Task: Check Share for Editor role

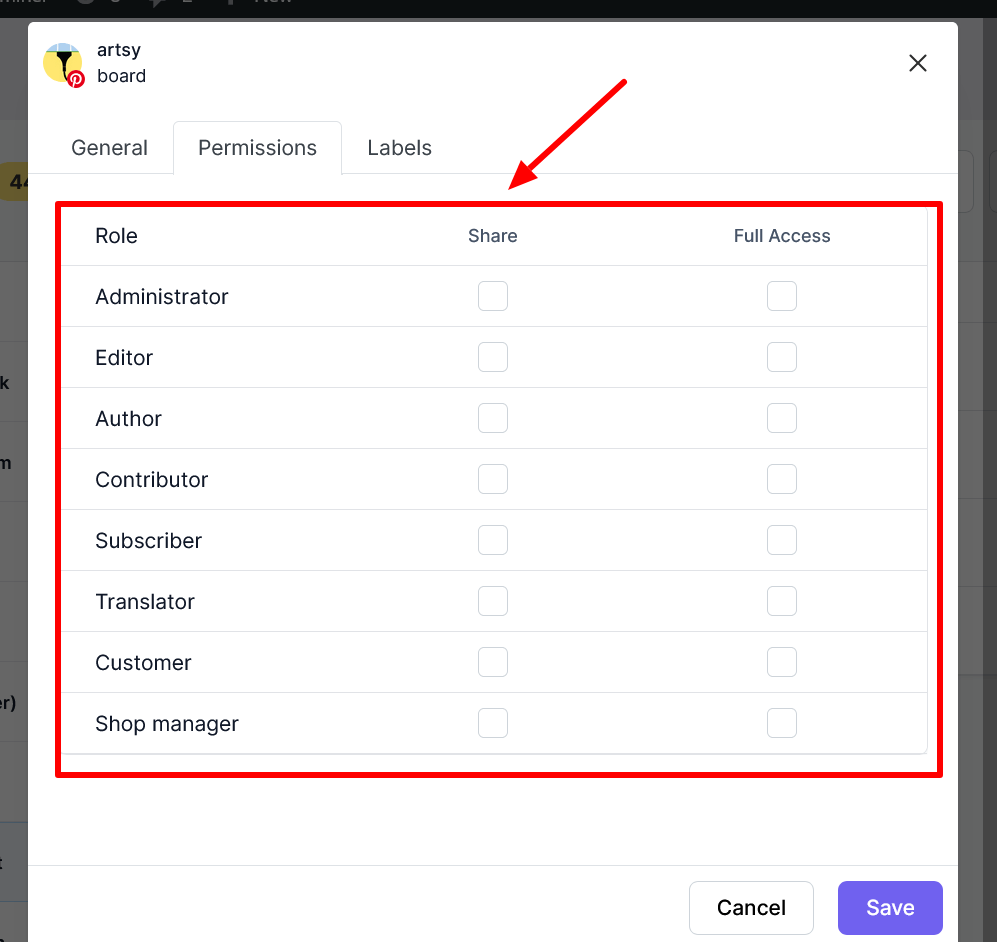Action: click(493, 357)
